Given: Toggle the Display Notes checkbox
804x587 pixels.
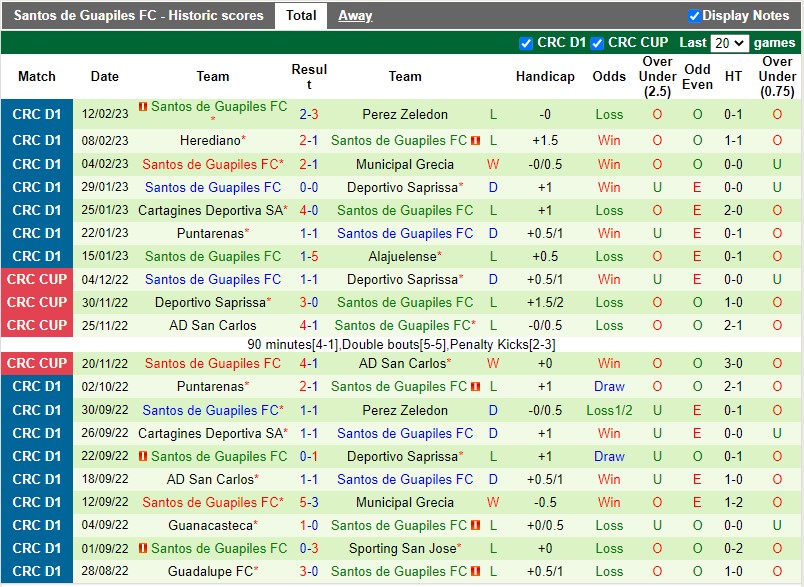Looking at the screenshot, I should click(694, 16).
